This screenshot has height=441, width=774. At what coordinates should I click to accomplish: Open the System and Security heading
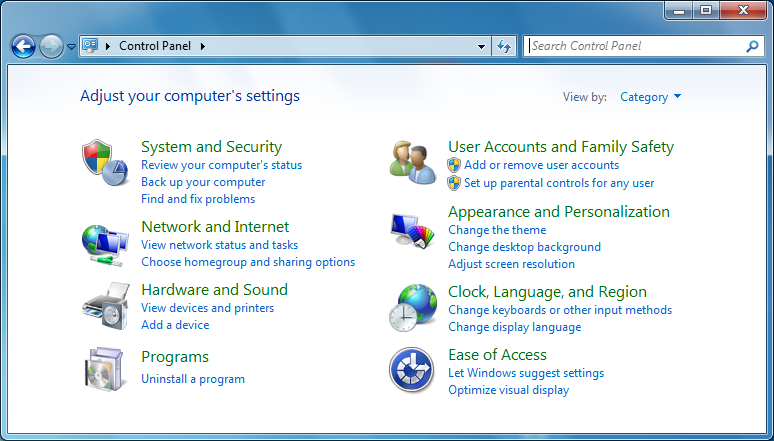211,147
